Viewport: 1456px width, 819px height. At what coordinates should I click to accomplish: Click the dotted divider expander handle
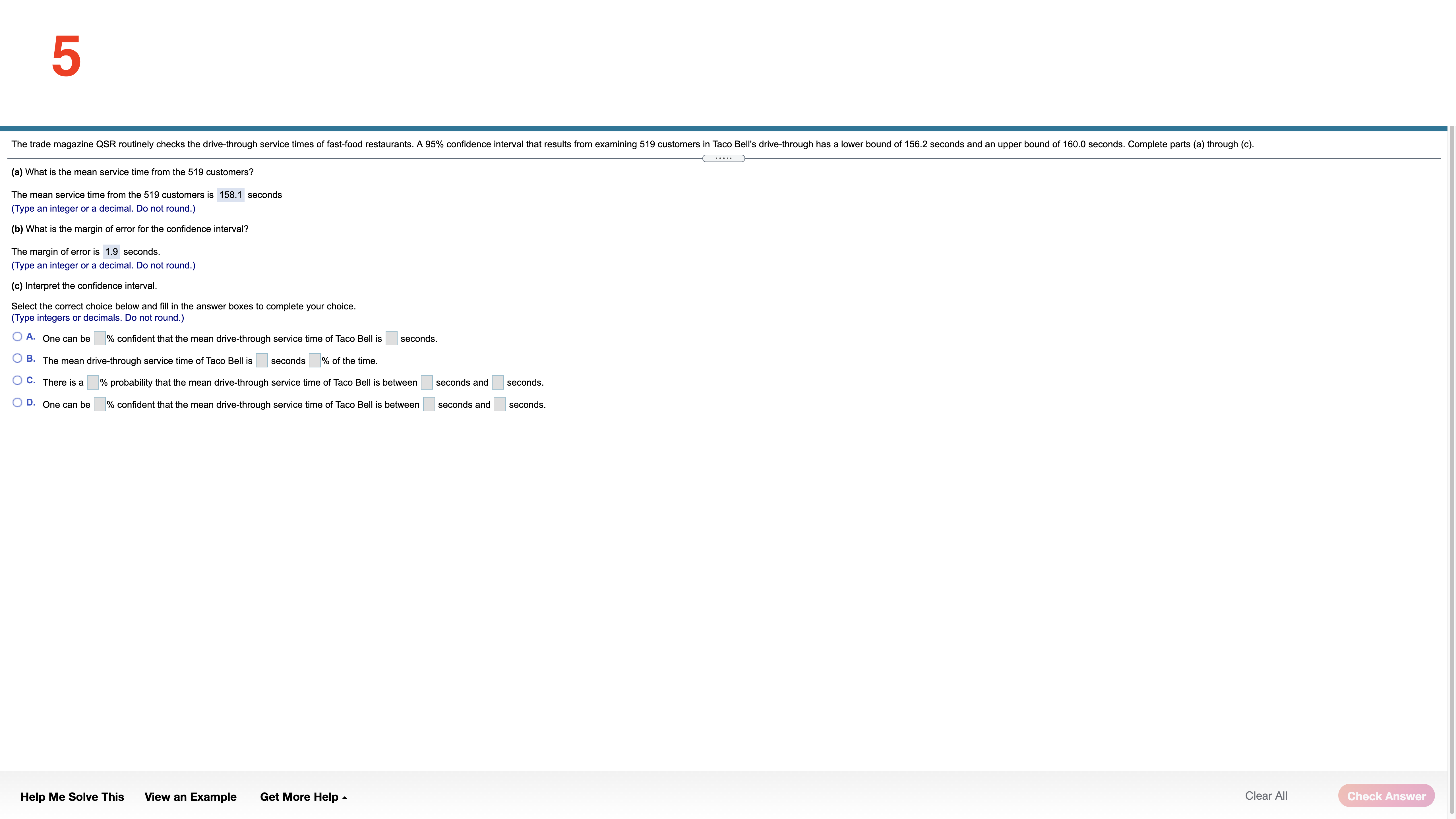click(723, 158)
